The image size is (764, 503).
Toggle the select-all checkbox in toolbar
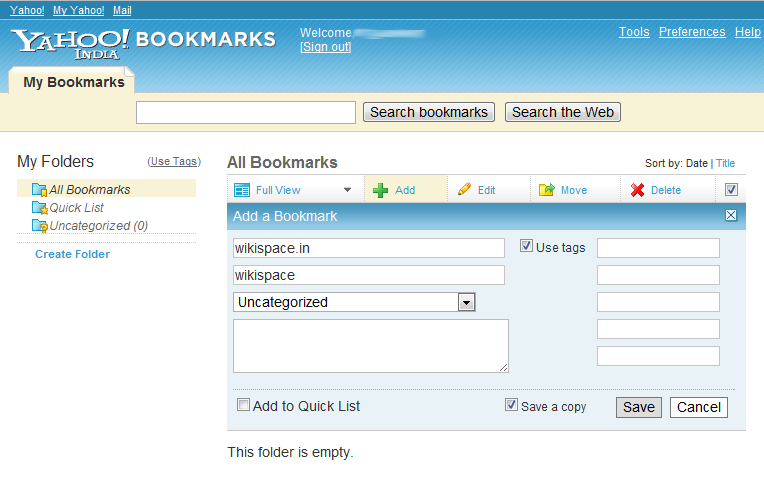[731, 190]
